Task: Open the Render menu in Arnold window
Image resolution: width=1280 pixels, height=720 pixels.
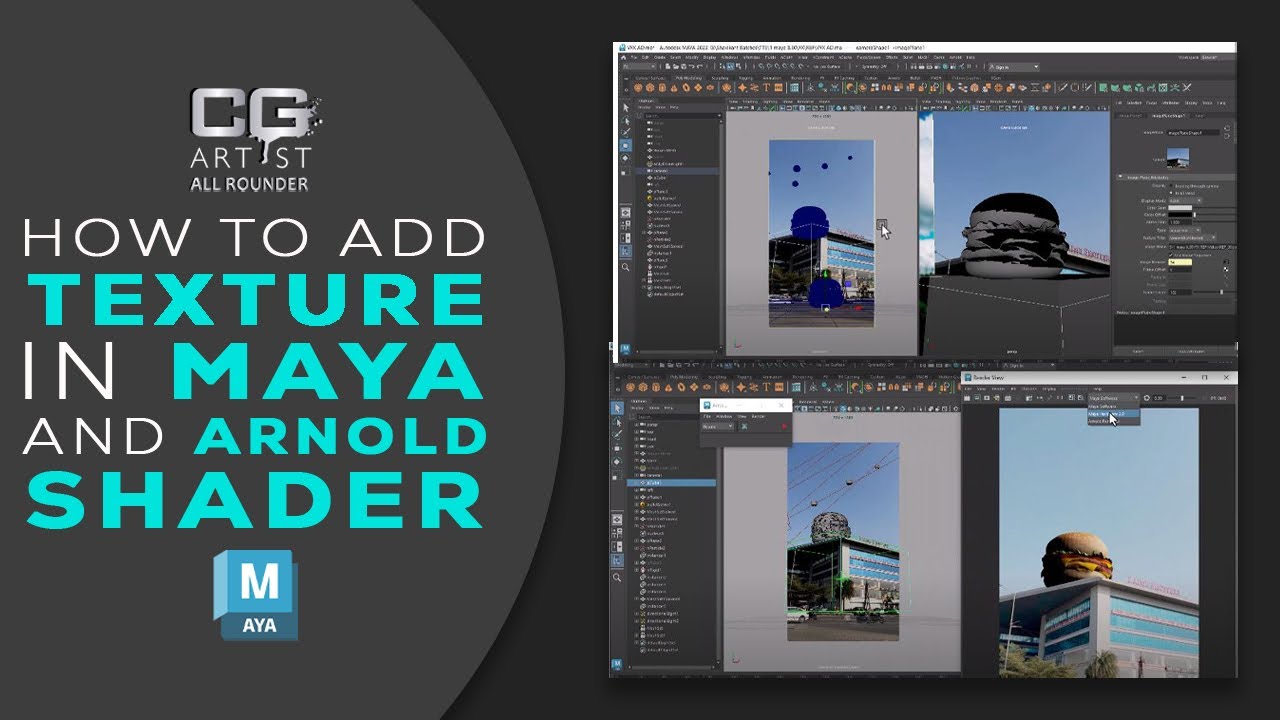Action: pos(758,417)
